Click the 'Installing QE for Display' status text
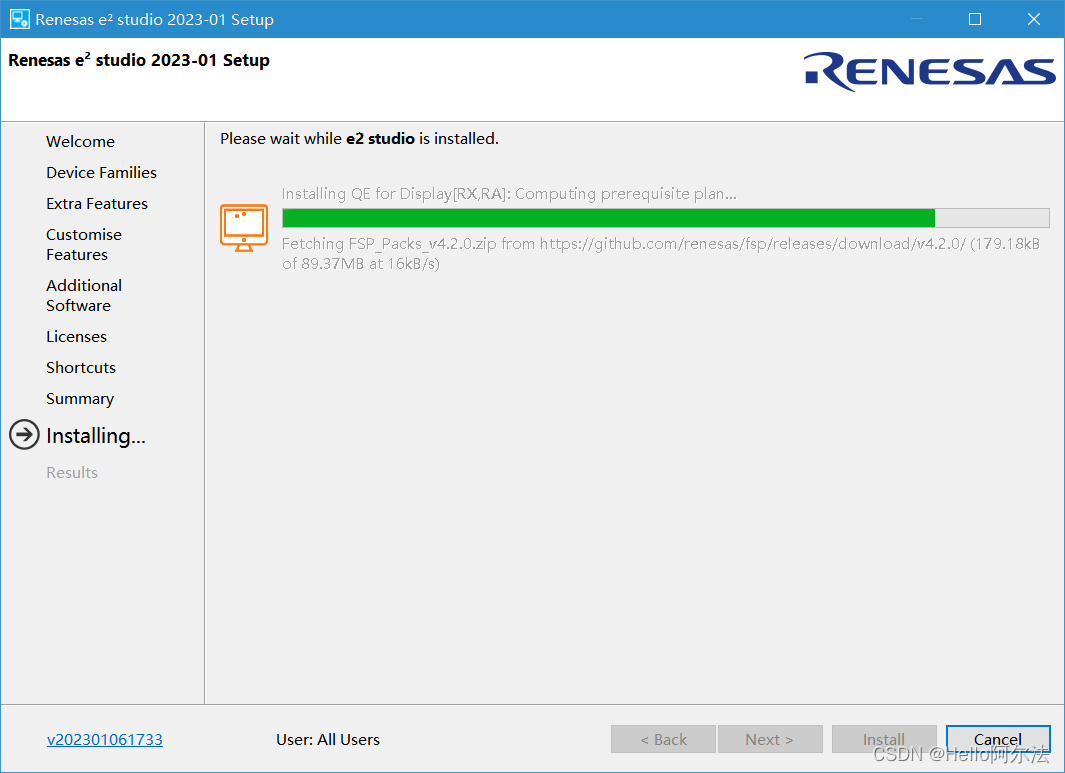The width and height of the screenshot is (1065, 773). pos(509,194)
